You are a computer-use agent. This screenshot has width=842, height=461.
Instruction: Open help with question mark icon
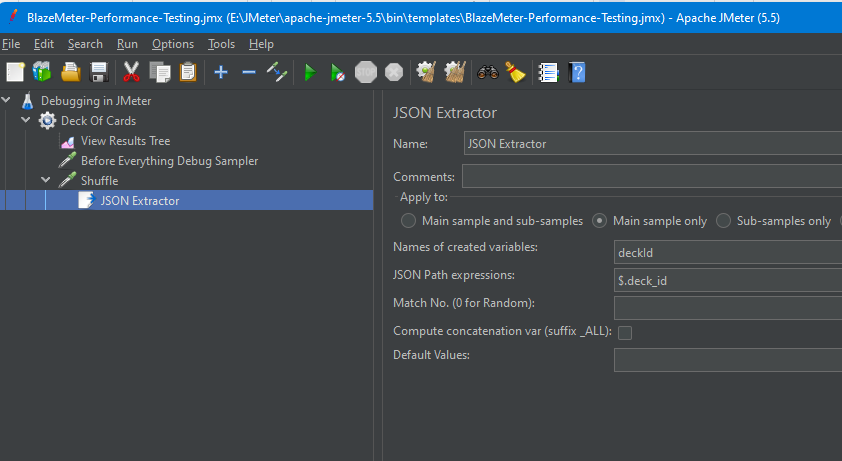pyautogui.click(x=577, y=72)
